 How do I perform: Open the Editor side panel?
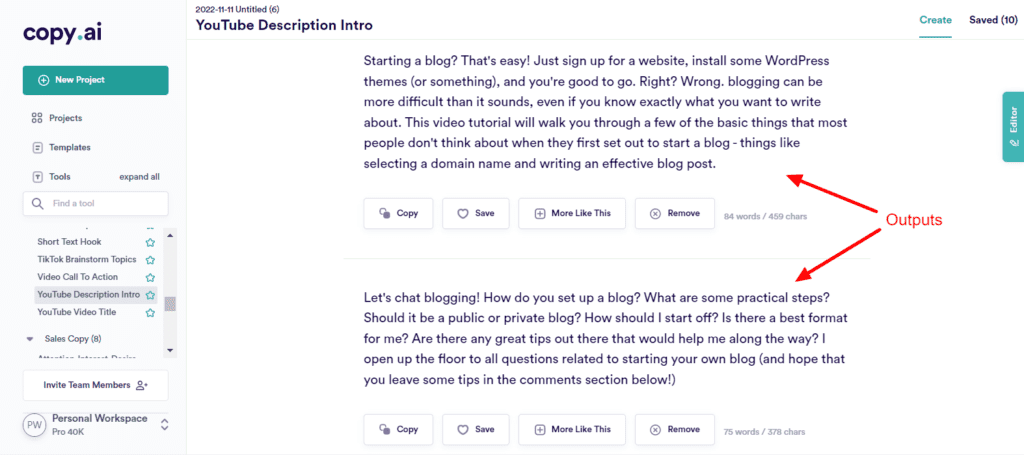pos(1013,127)
